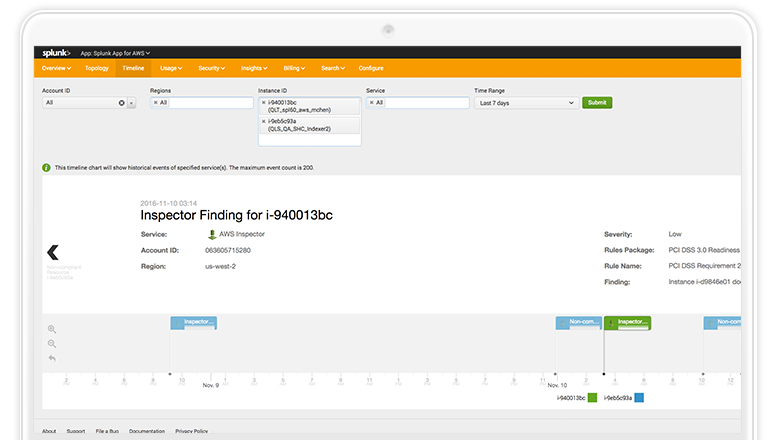Viewport: 770px width, 440px height.
Task: Click the timestamp 2016-11-10 03:14
Action: (168, 203)
